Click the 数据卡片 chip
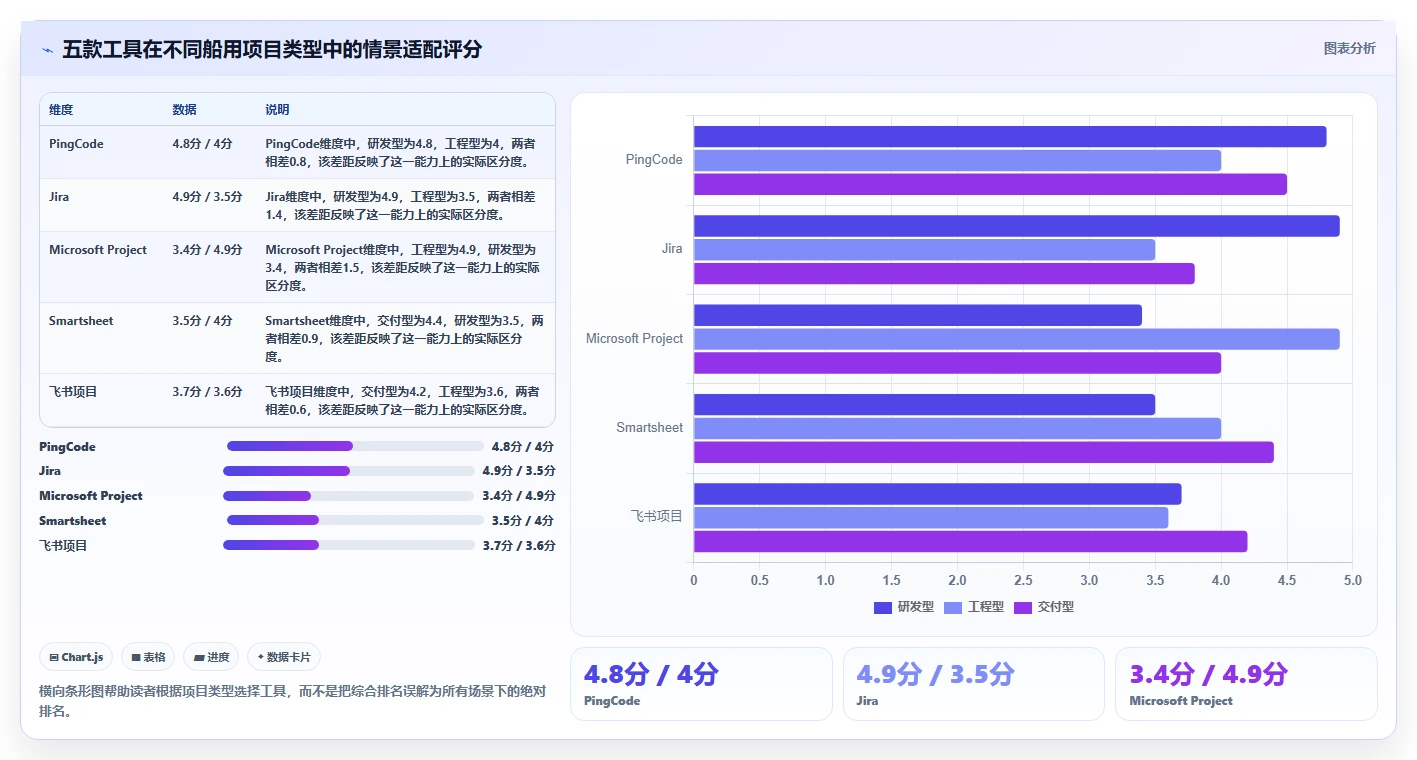Screen dimensions: 1417x760 click(x=284, y=657)
